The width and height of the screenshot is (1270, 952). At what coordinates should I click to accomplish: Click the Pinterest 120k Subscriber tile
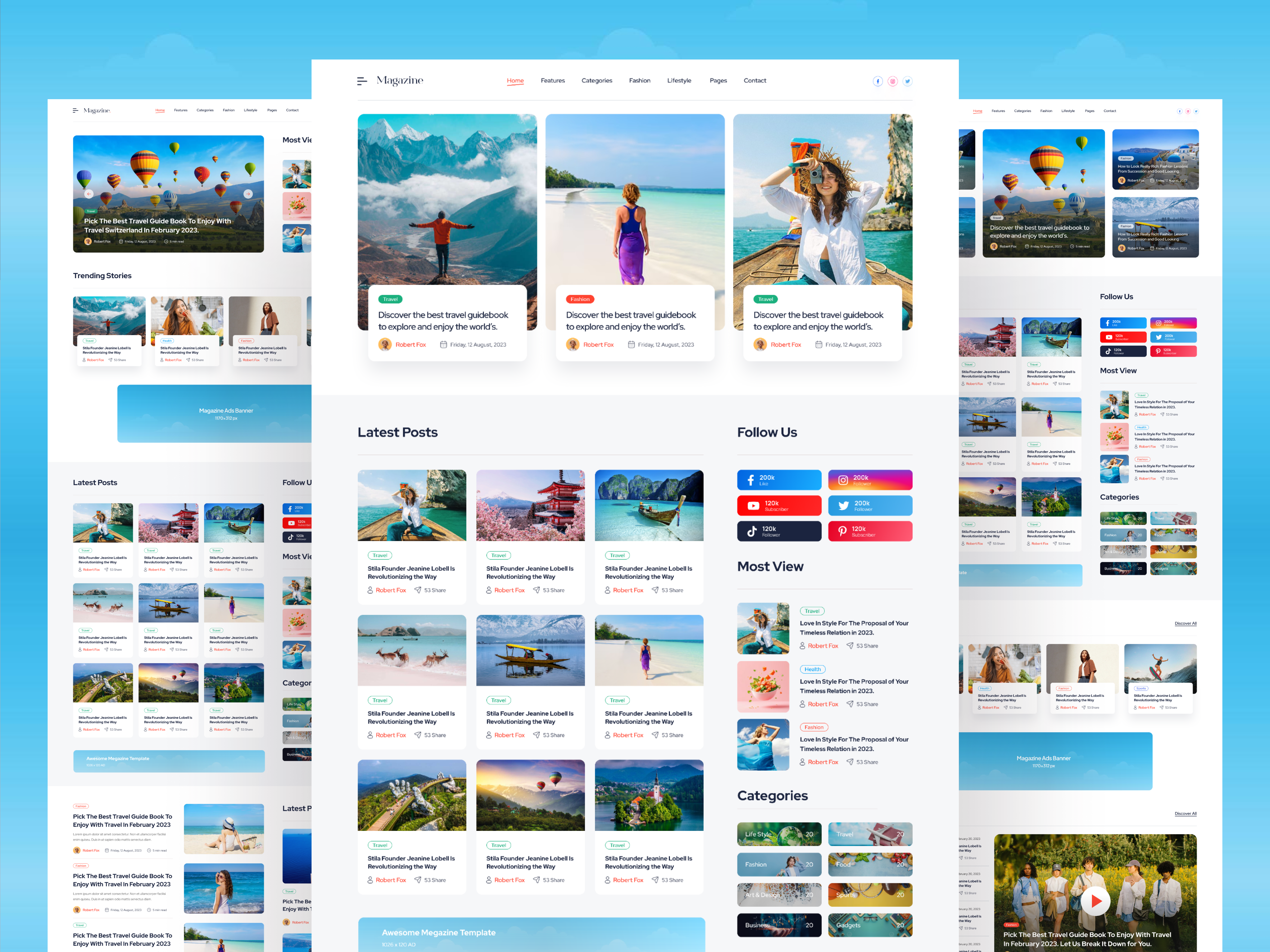pyautogui.click(x=870, y=531)
